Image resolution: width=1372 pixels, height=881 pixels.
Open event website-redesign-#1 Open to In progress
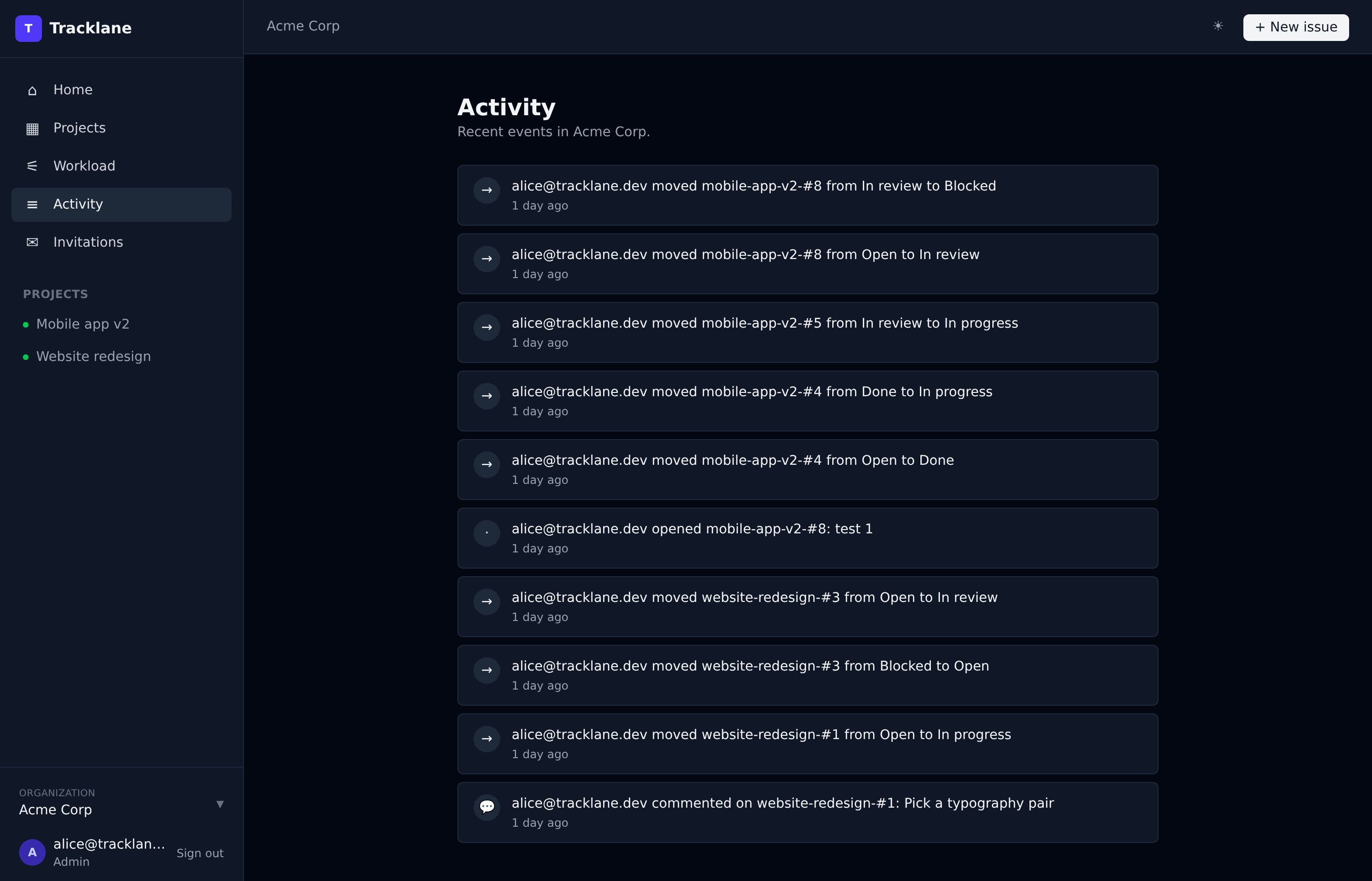click(x=808, y=744)
